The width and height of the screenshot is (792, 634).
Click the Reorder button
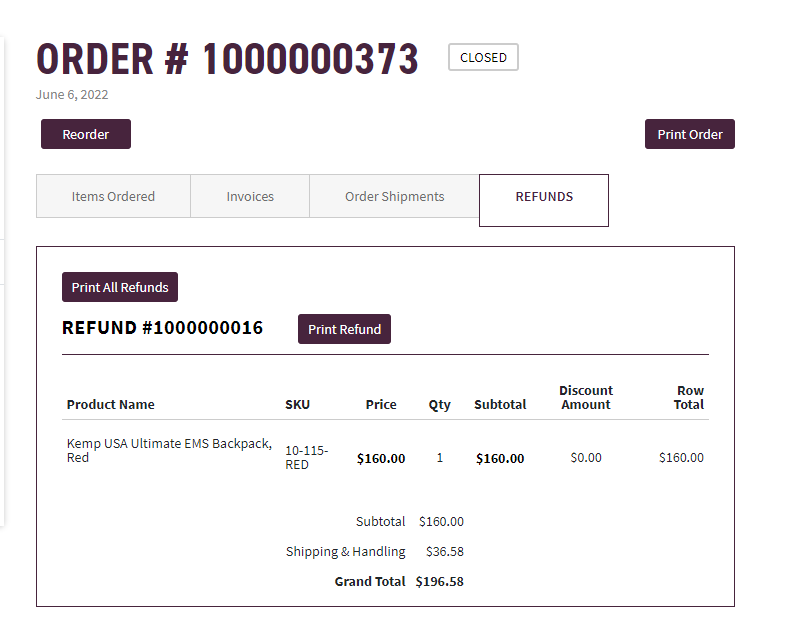coord(86,134)
